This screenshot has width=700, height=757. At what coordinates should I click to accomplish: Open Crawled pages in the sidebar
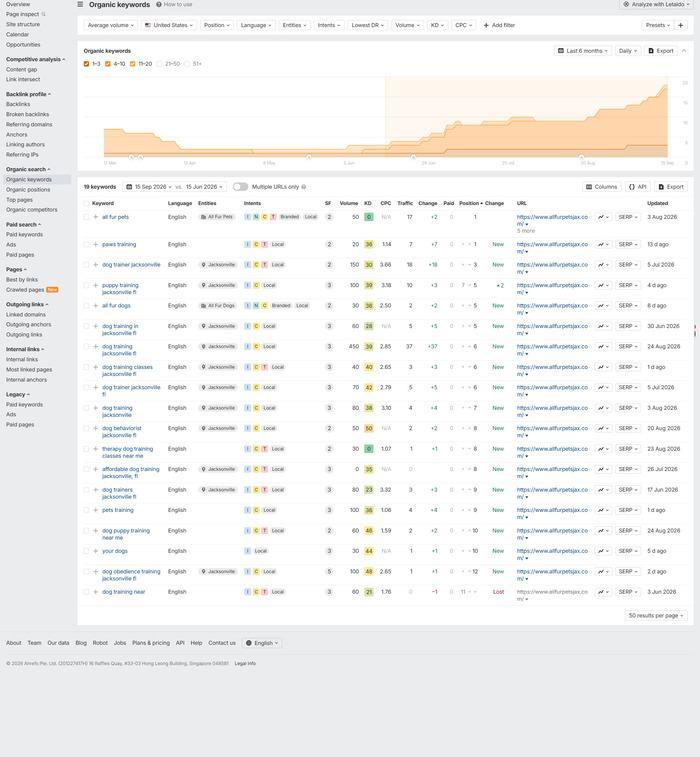(25, 290)
